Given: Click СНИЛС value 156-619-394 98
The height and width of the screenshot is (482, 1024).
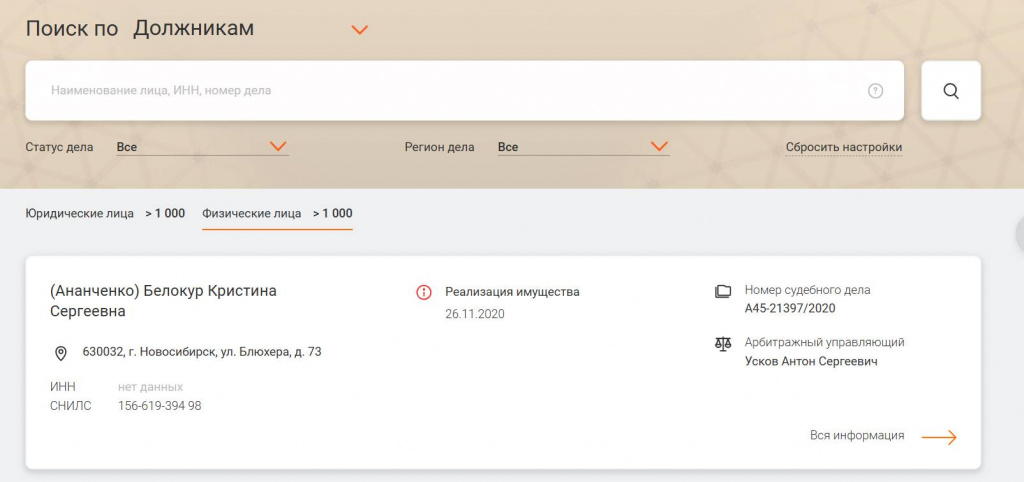Looking at the screenshot, I should [159, 406].
